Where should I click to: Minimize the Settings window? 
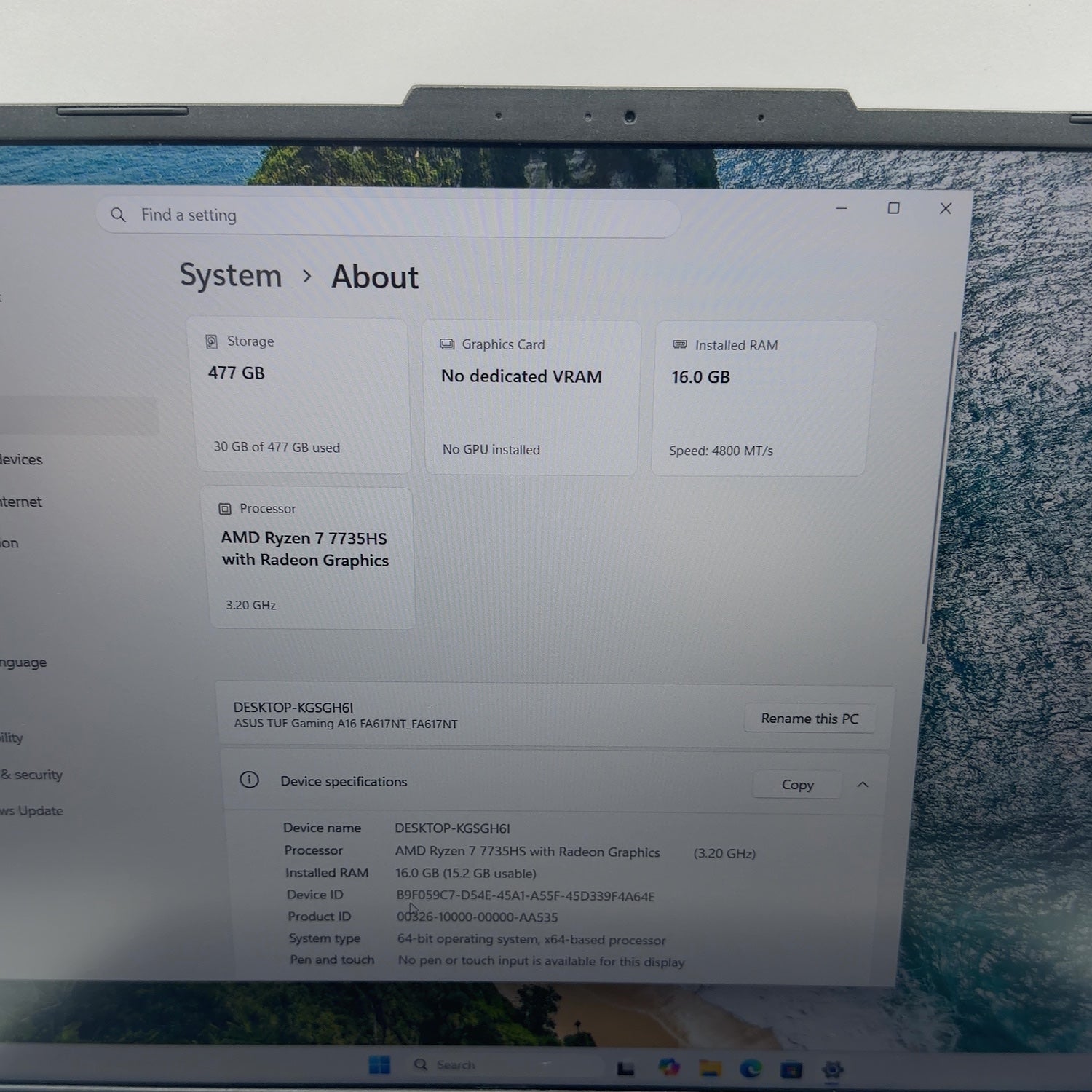click(842, 208)
